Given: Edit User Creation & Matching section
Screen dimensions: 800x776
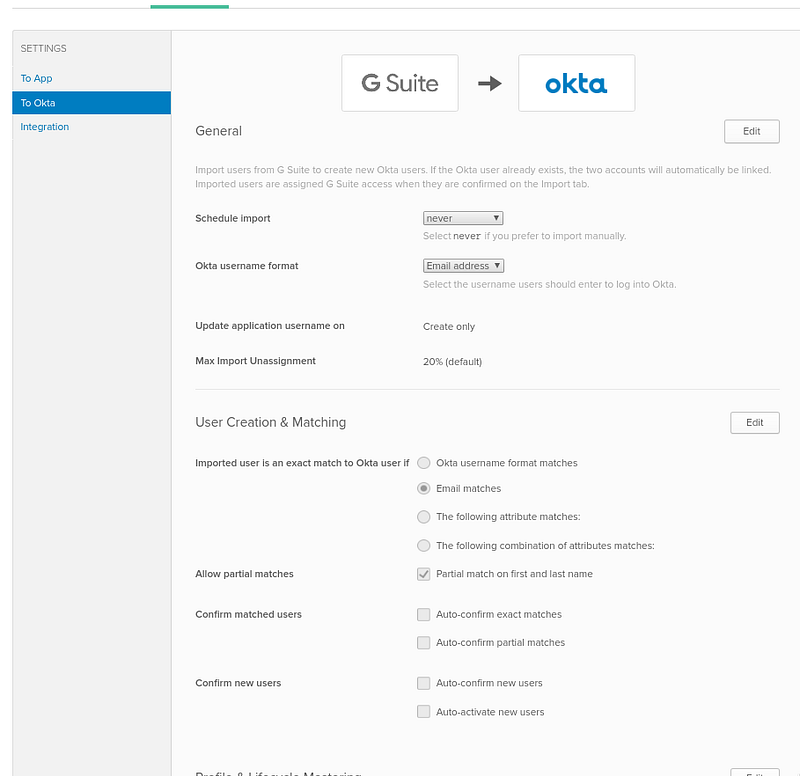Looking at the screenshot, I should 755,423.
